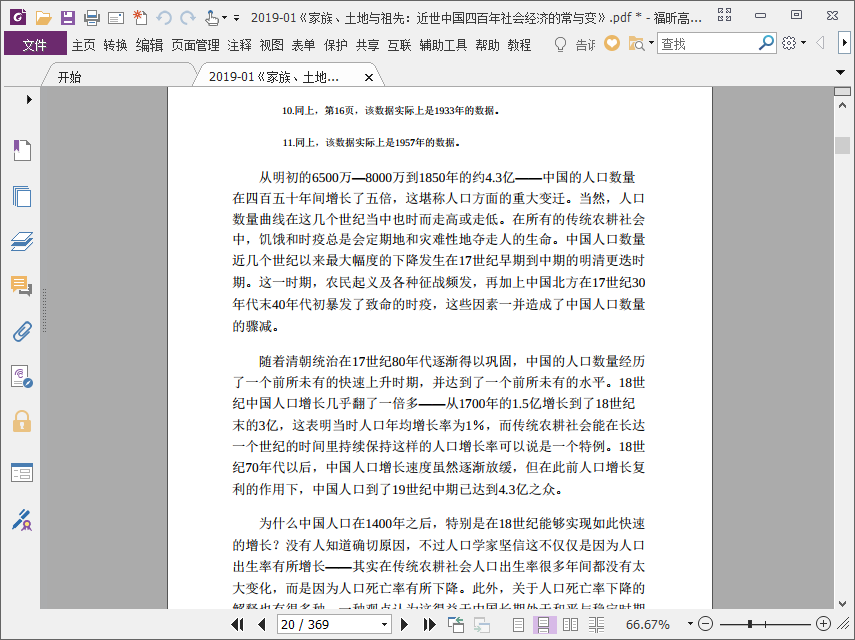The height and width of the screenshot is (640, 855).
Task: Print the document using the printer icon
Action: (92, 18)
